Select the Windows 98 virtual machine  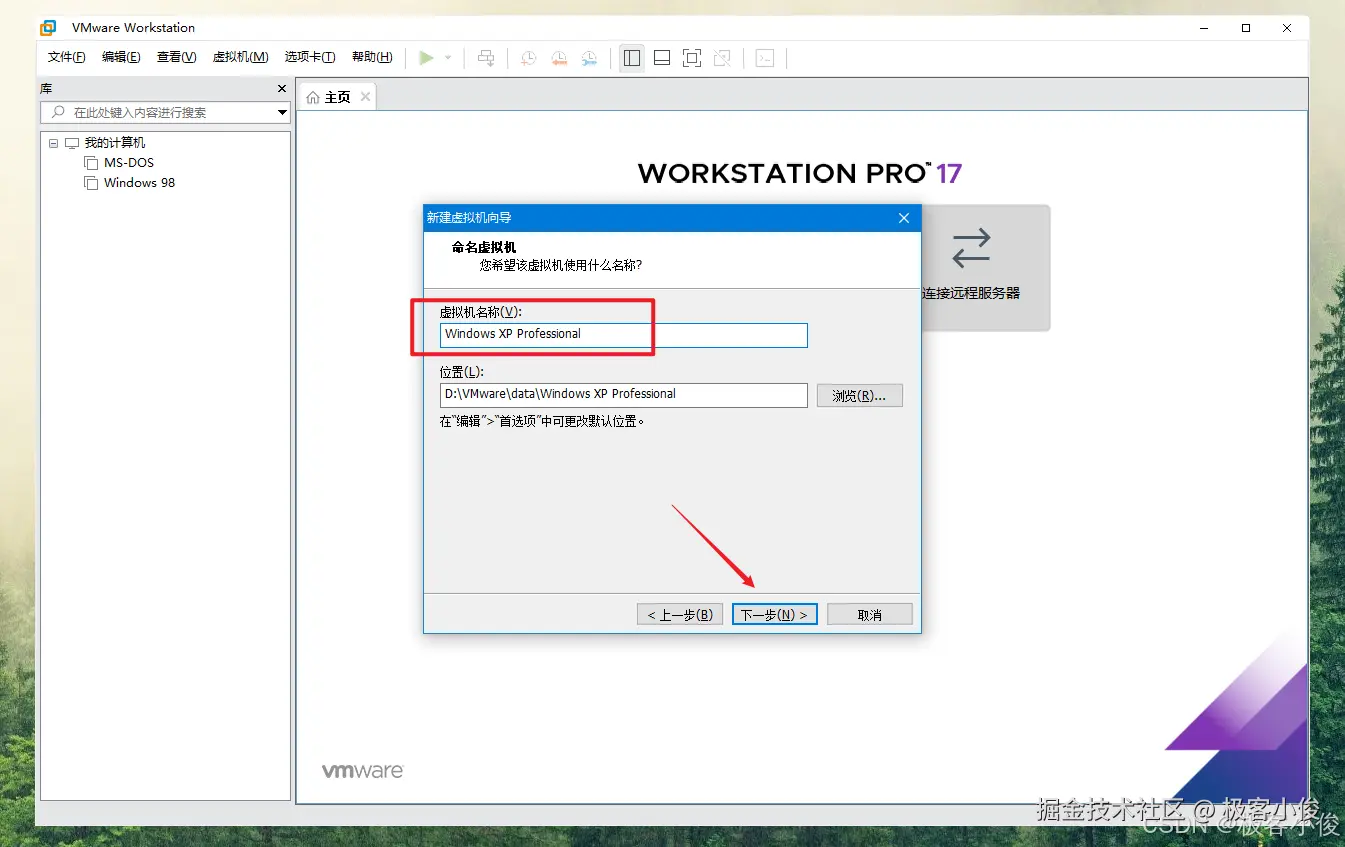139,183
